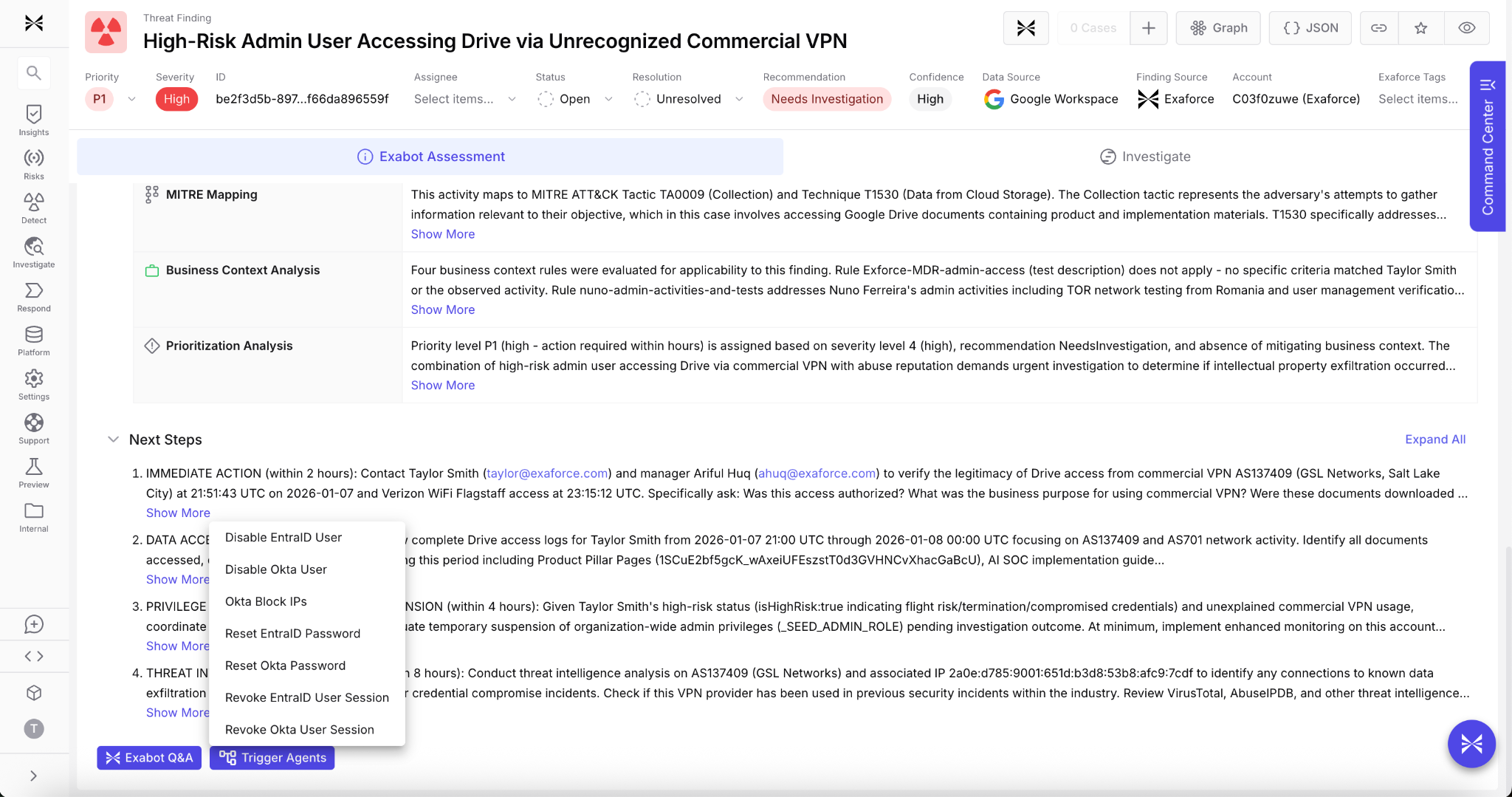Click the High severity badge

(x=176, y=99)
